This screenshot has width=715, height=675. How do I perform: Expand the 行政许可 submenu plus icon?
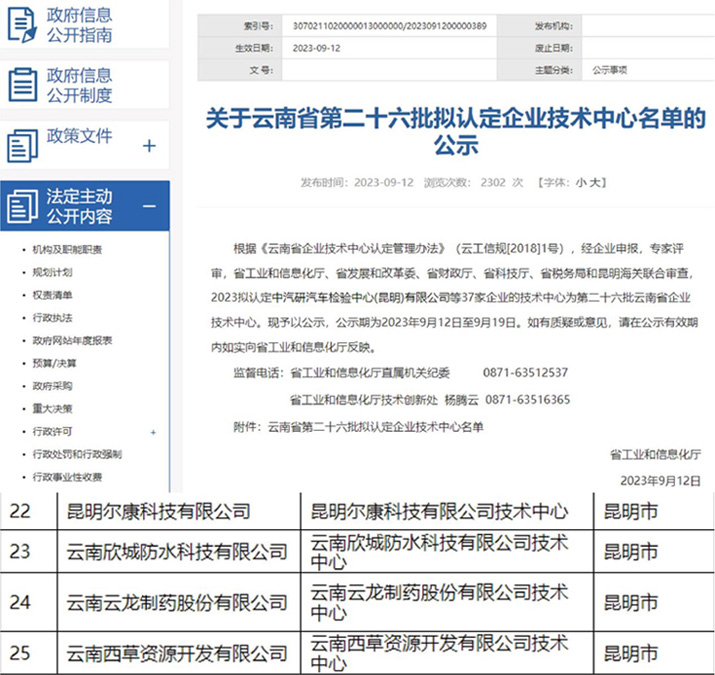pos(153,432)
